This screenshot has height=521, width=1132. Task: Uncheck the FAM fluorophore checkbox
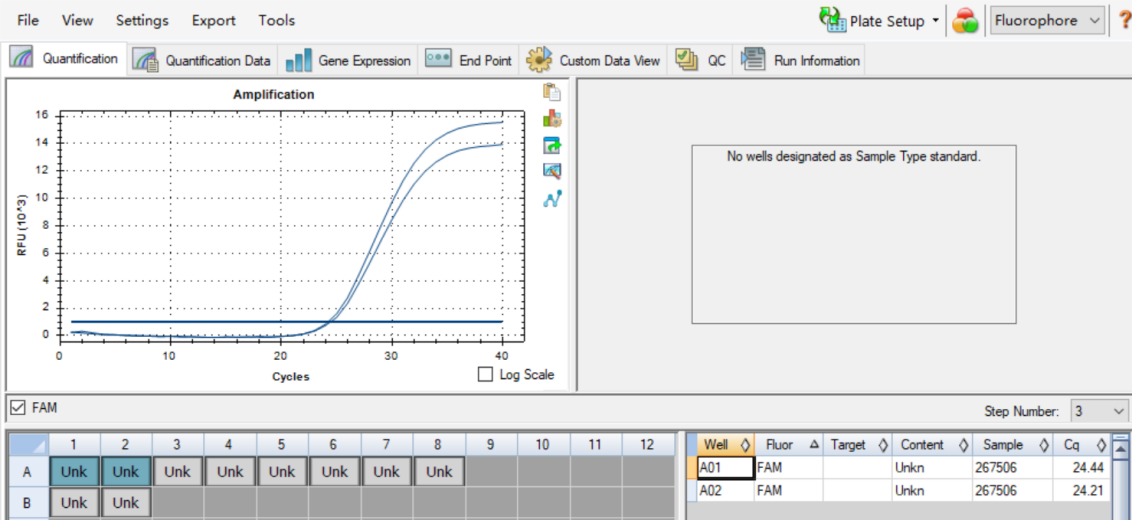tap(19, 408)
